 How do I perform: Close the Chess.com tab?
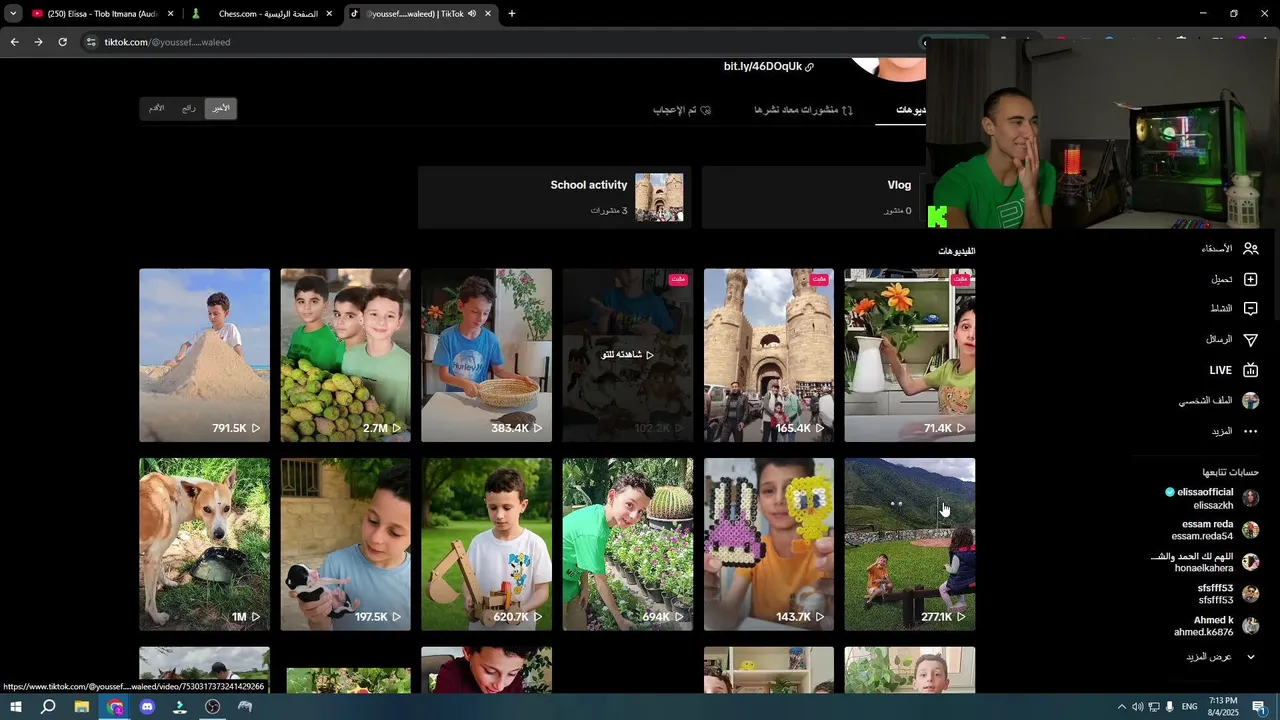(329, 14)
